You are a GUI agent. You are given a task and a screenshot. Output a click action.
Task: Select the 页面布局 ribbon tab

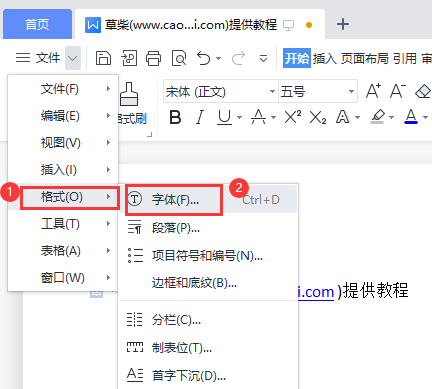365,58
